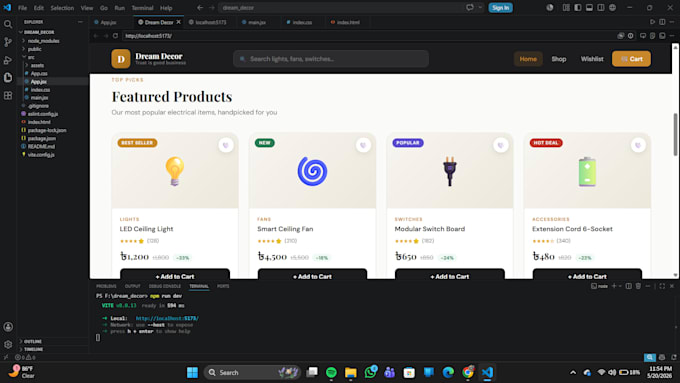Expand the TIMELINE section

(33, 349)
